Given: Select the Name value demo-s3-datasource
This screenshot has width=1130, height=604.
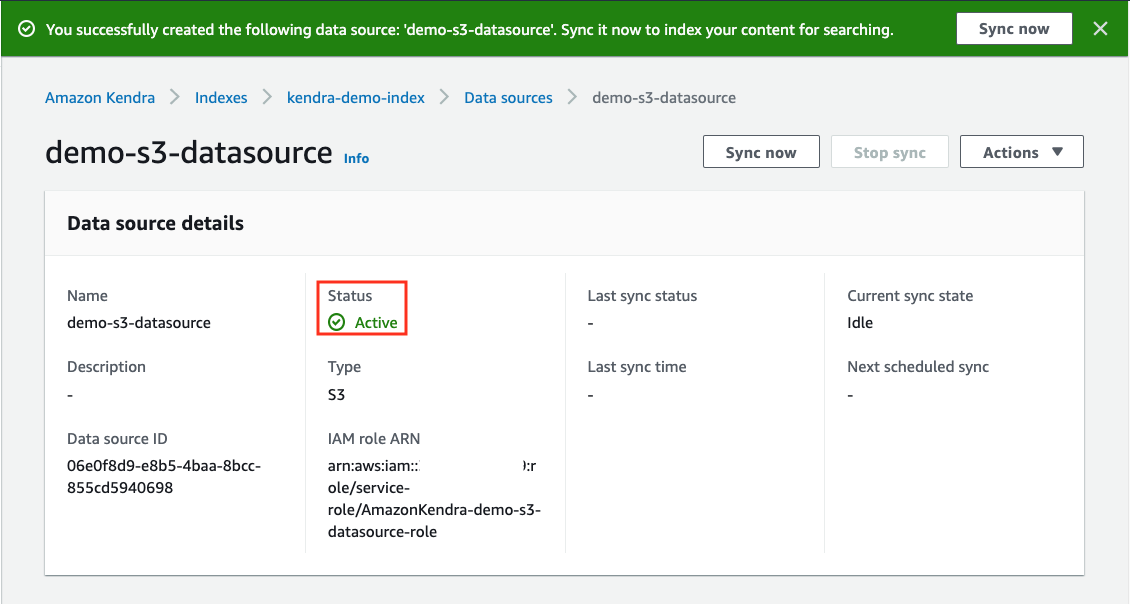Looking at the screenshot, I should click(139, 323).
